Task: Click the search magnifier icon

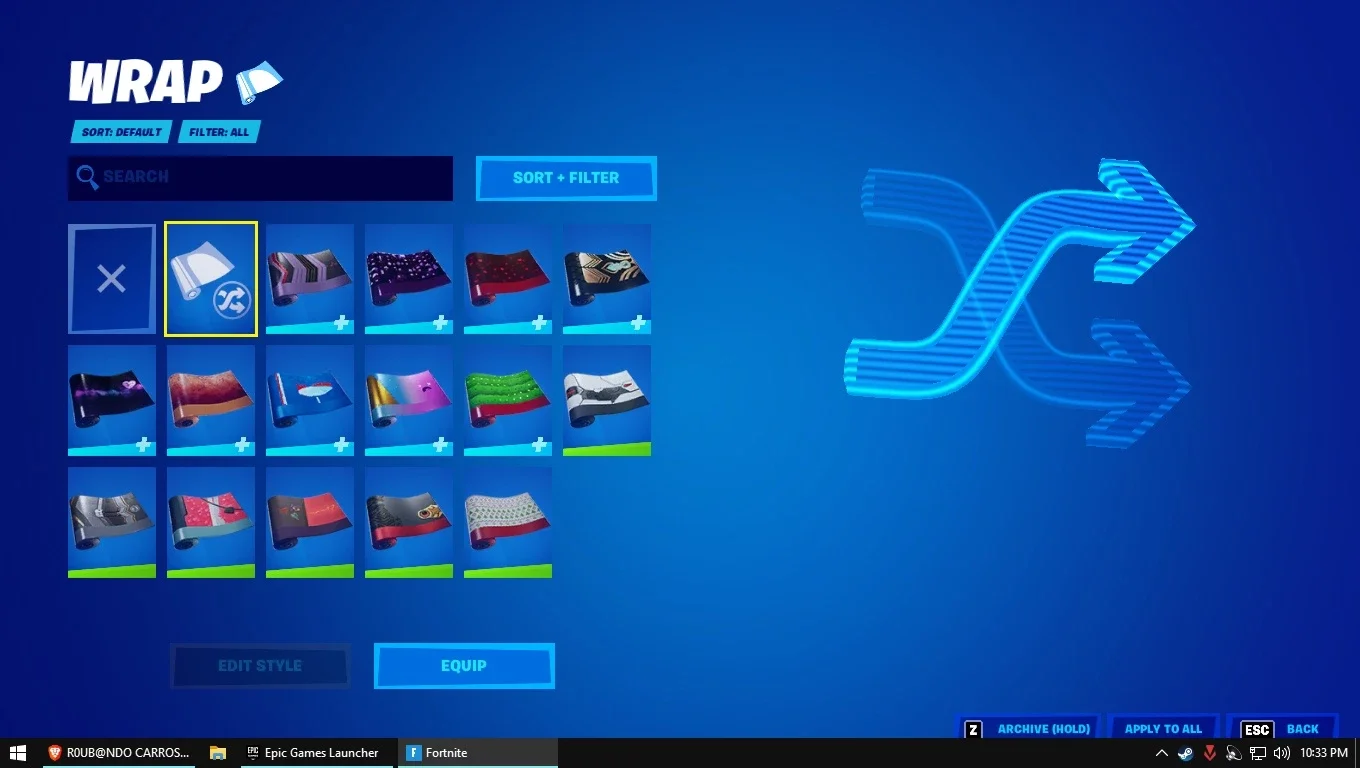Action: click(87, 177)
